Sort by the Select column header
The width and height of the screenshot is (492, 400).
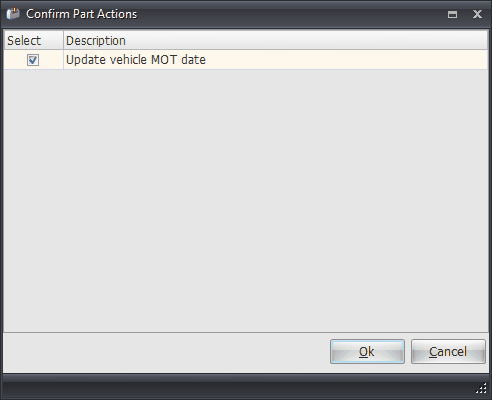tap(33, 41)
